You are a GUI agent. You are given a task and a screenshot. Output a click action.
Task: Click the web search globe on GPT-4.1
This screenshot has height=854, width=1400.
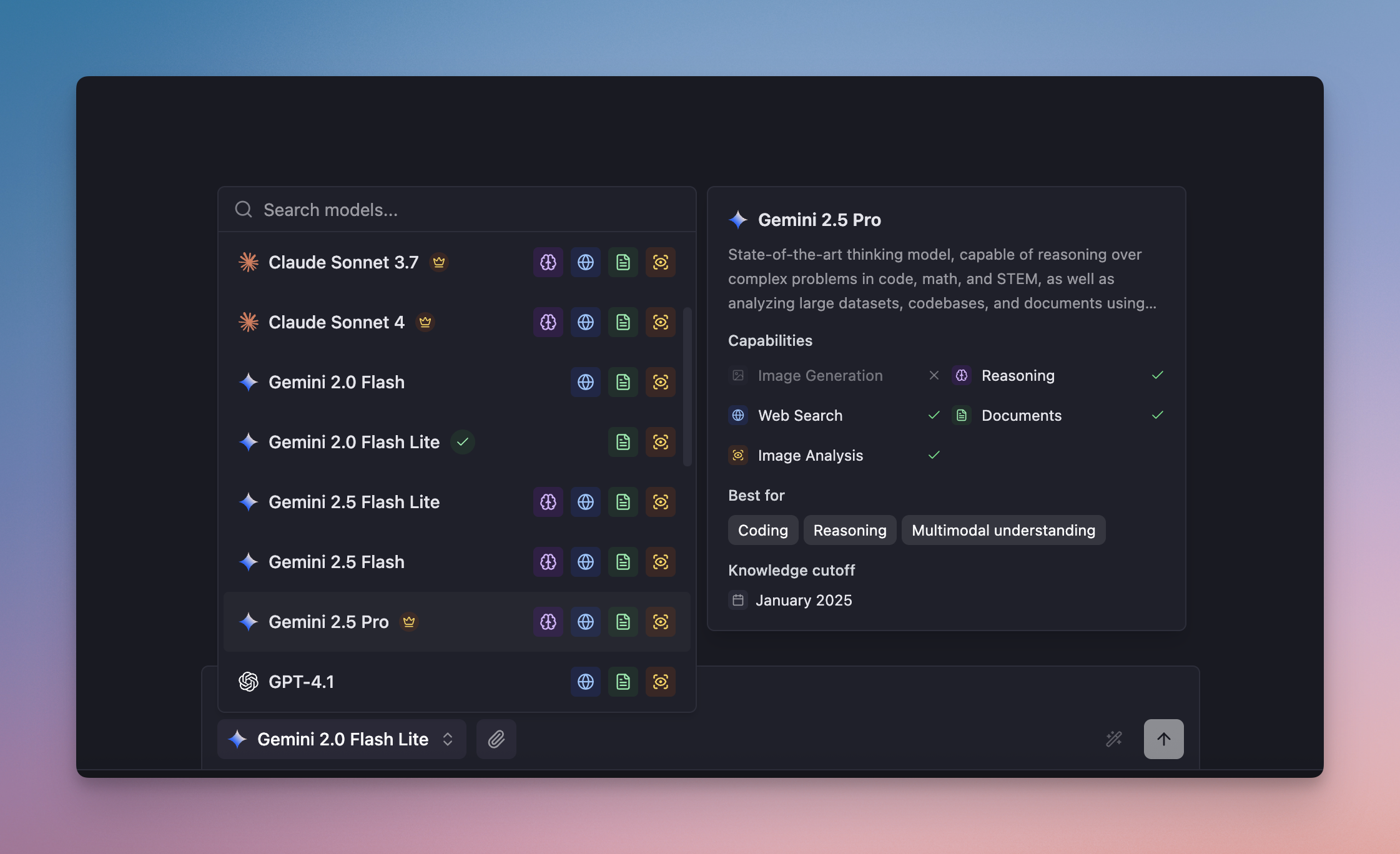[586, 682]
